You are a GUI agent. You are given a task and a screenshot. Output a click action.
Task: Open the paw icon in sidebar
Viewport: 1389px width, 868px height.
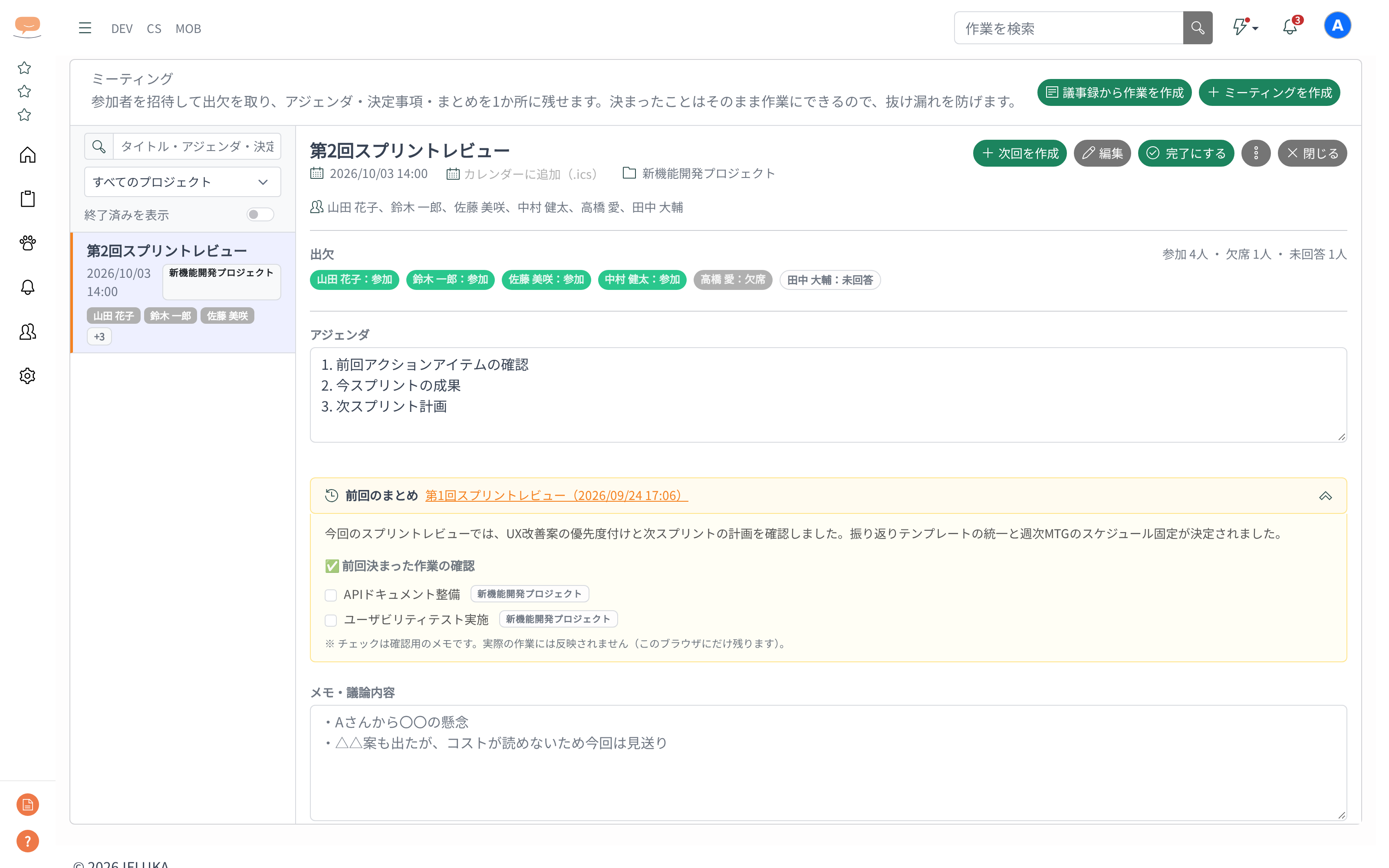[x=27, y=243]
